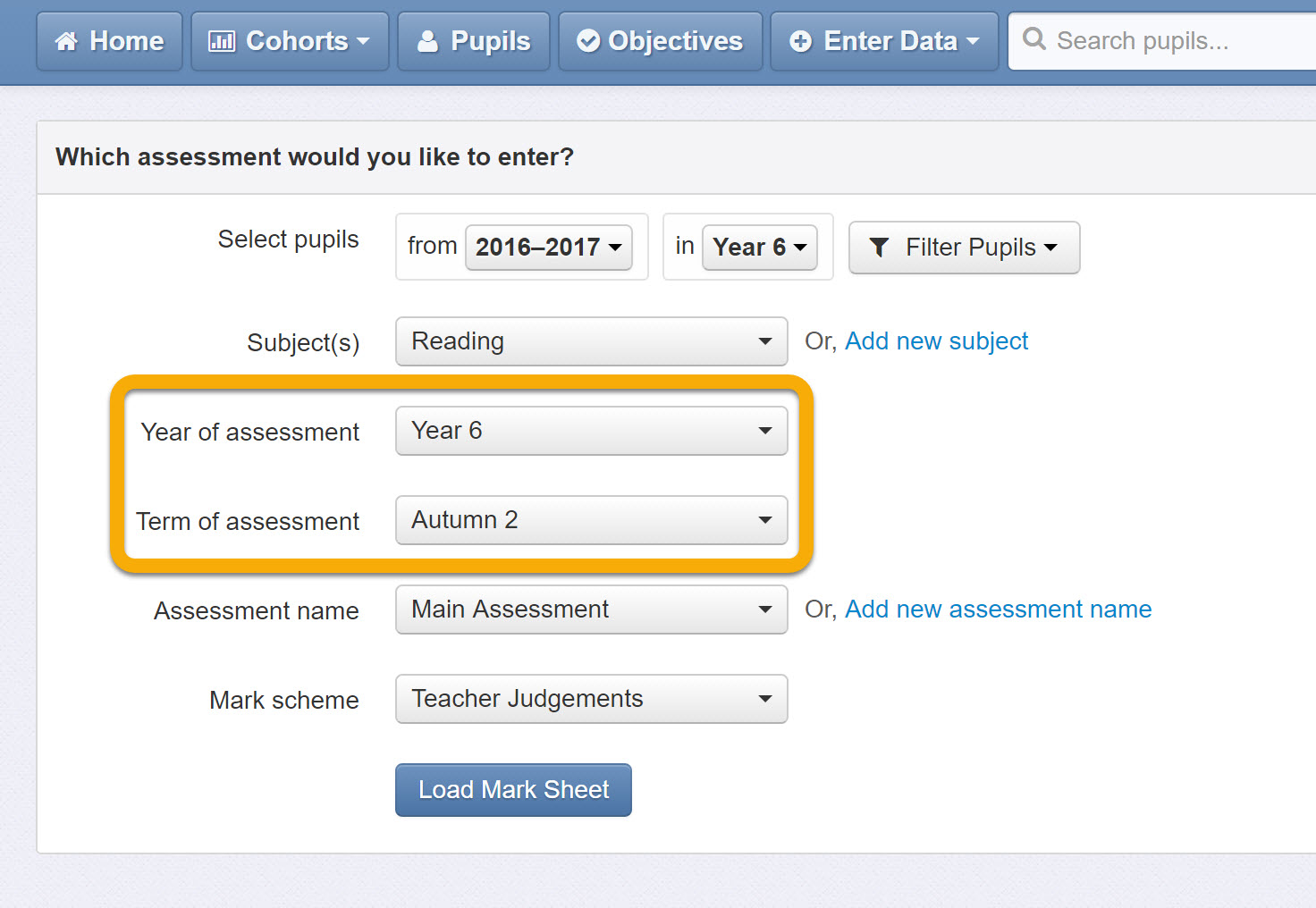Image resolution: width=1316 pixels, height=908 pixels.
Task: Expand the Autumn 2 term dropdown
Action: click(x=592, y=520)
